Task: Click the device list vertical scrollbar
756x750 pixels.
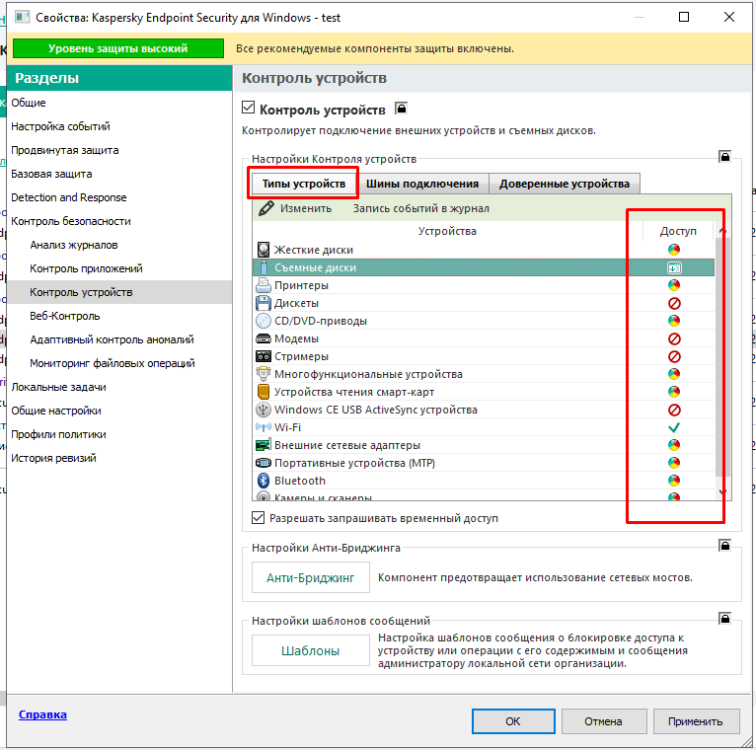Action: pyautogui.click(x=721, y=362)
